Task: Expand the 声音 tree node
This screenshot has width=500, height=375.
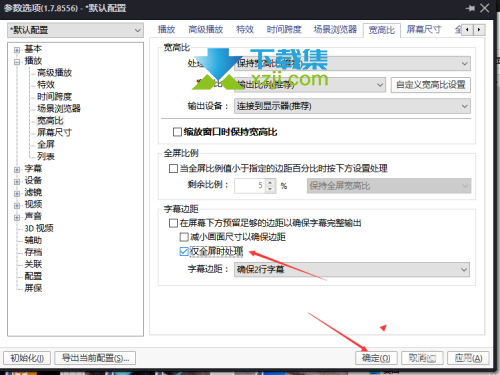Action: click(x=17, y=218)
